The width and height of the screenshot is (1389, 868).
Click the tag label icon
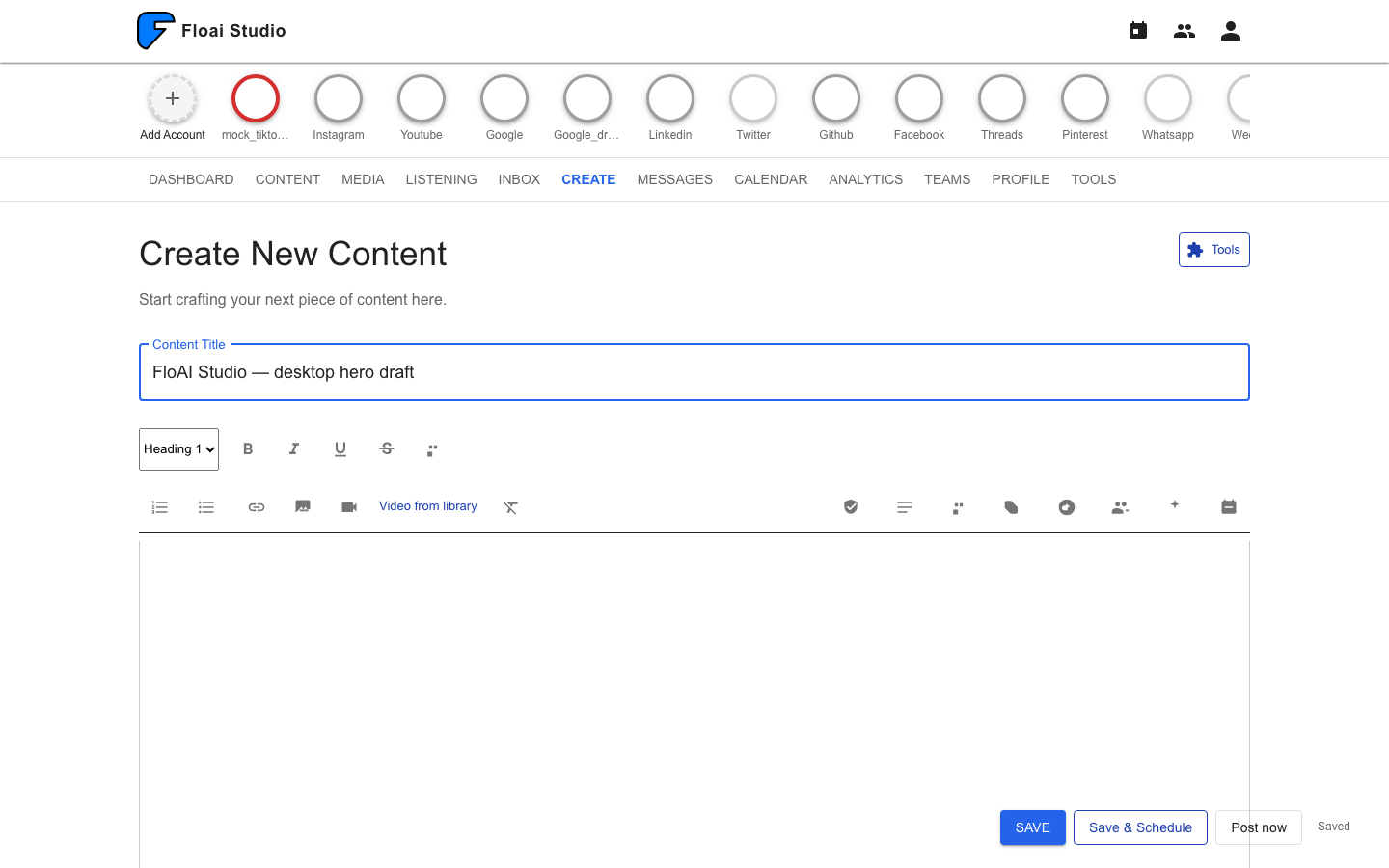[1013, 507]
